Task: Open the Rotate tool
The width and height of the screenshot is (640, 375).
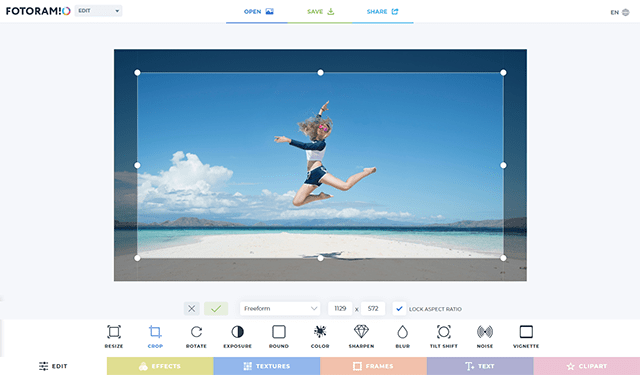Action: tap(196, 336)
